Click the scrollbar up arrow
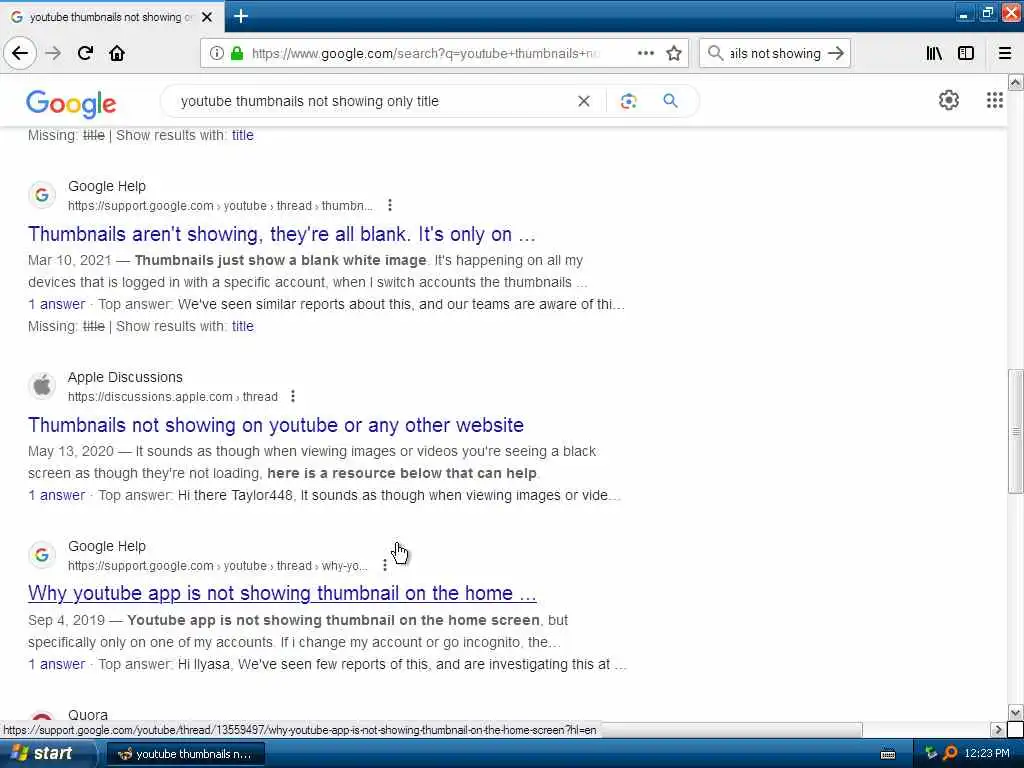The height and width of the screenshot is (768, 1024). click(x=1016, y=82)
